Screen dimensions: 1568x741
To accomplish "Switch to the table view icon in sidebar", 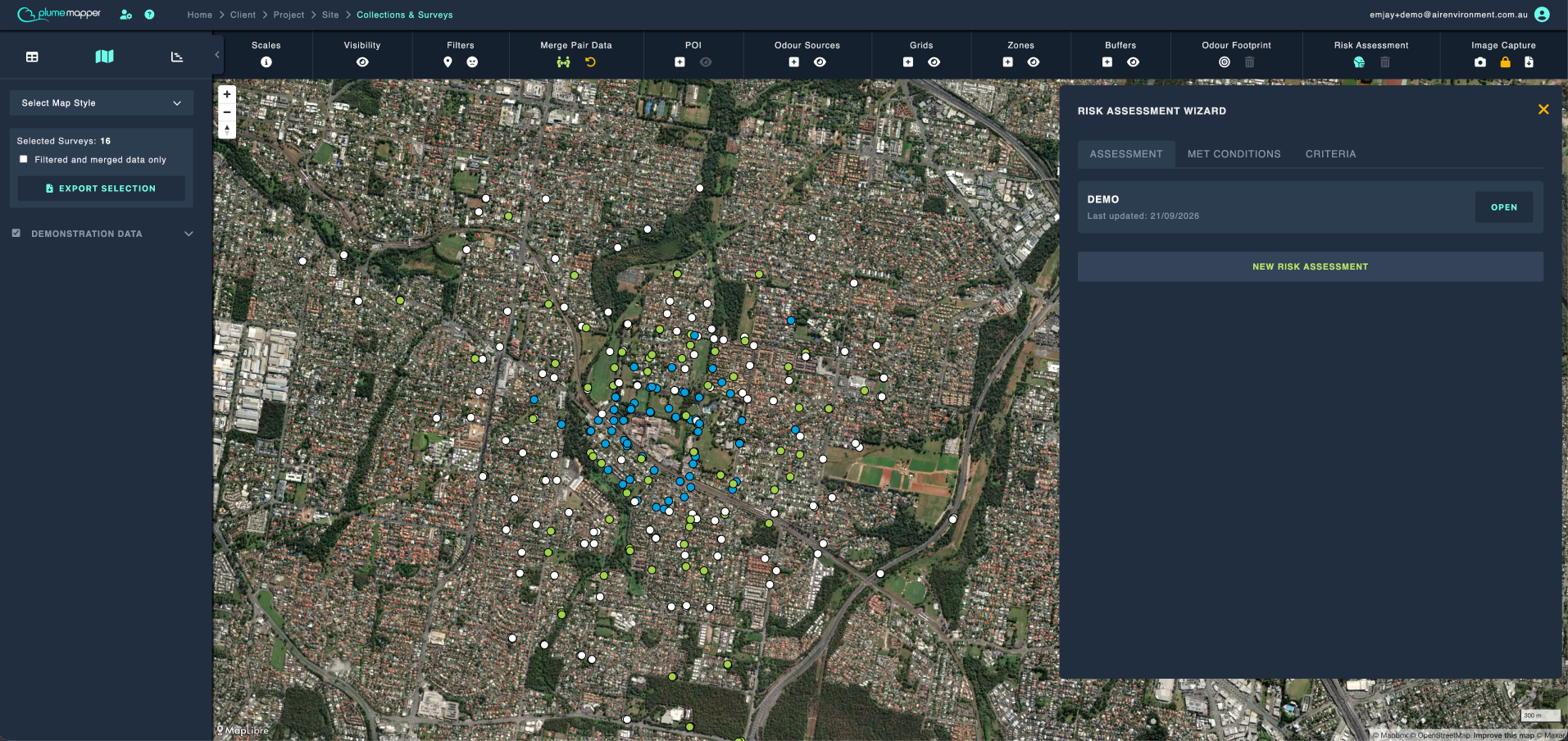I will 32,57.
